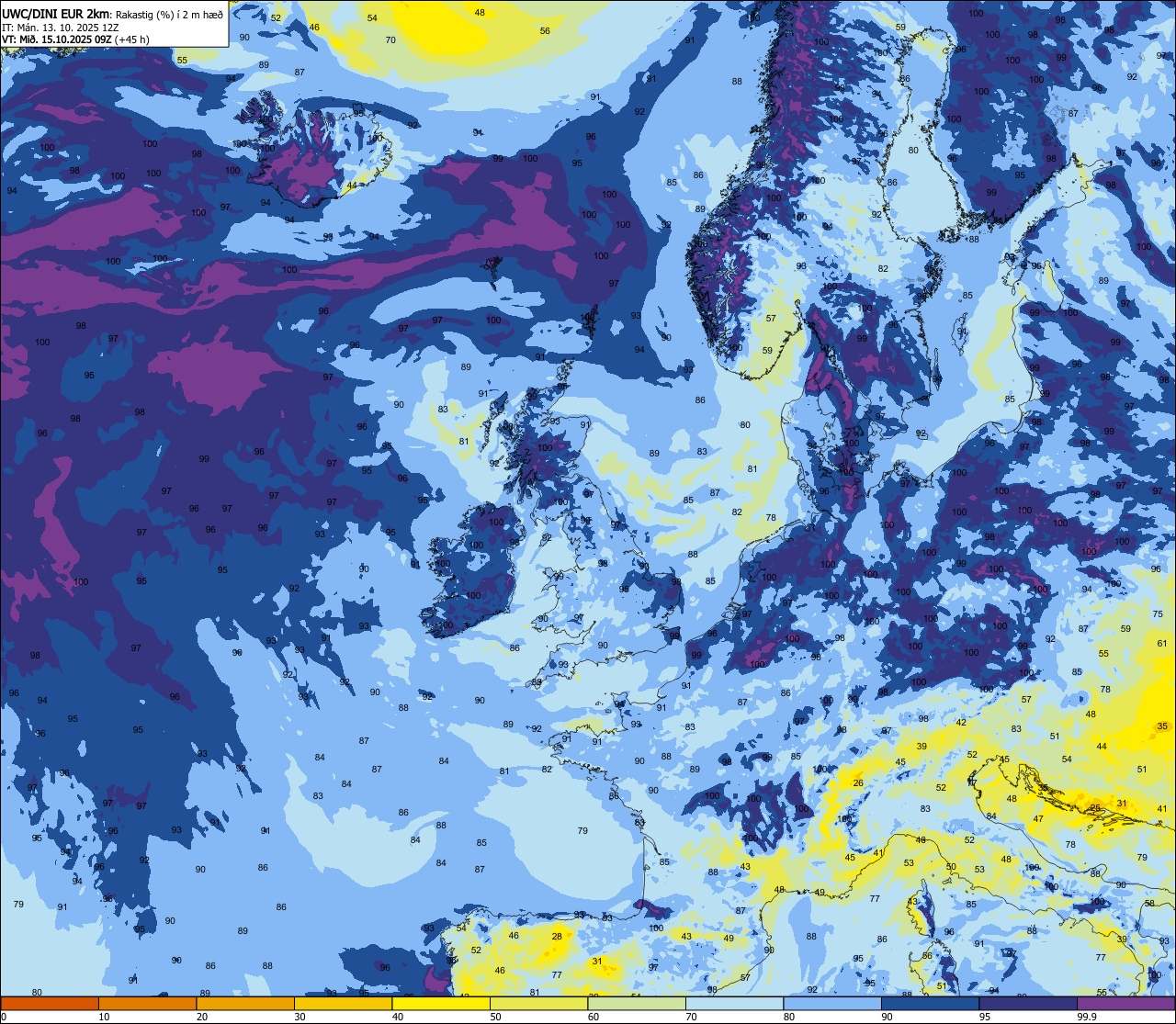Click the 95–99.9 dark navy legend swatch
1176x1024 pixels.
click(1028, 1003)
